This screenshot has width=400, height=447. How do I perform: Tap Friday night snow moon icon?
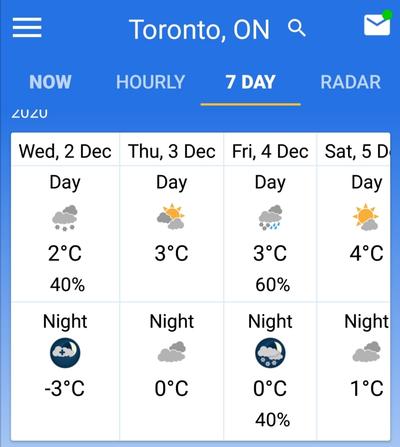pos(270,353)
